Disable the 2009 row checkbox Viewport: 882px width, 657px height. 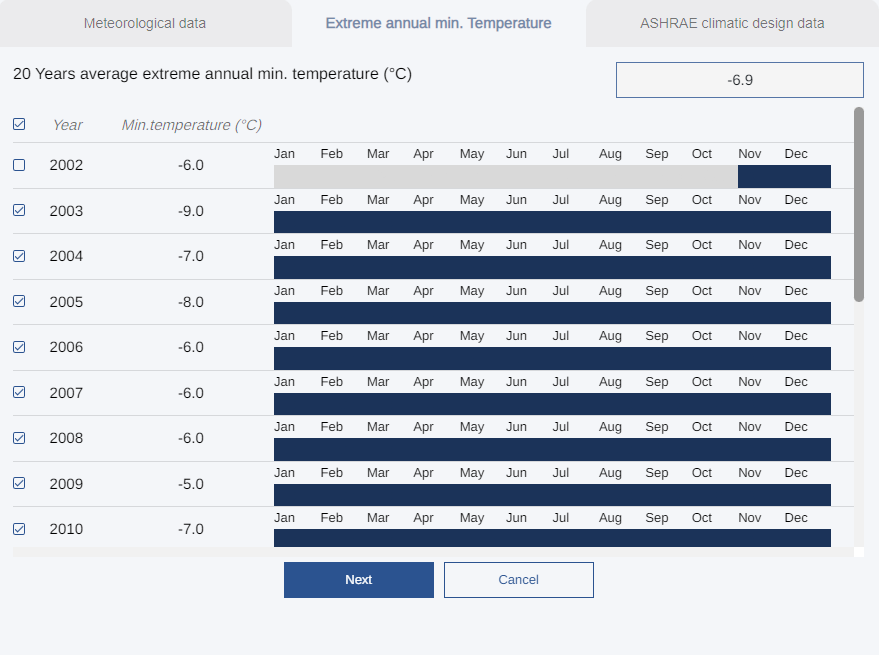[19, 483]
